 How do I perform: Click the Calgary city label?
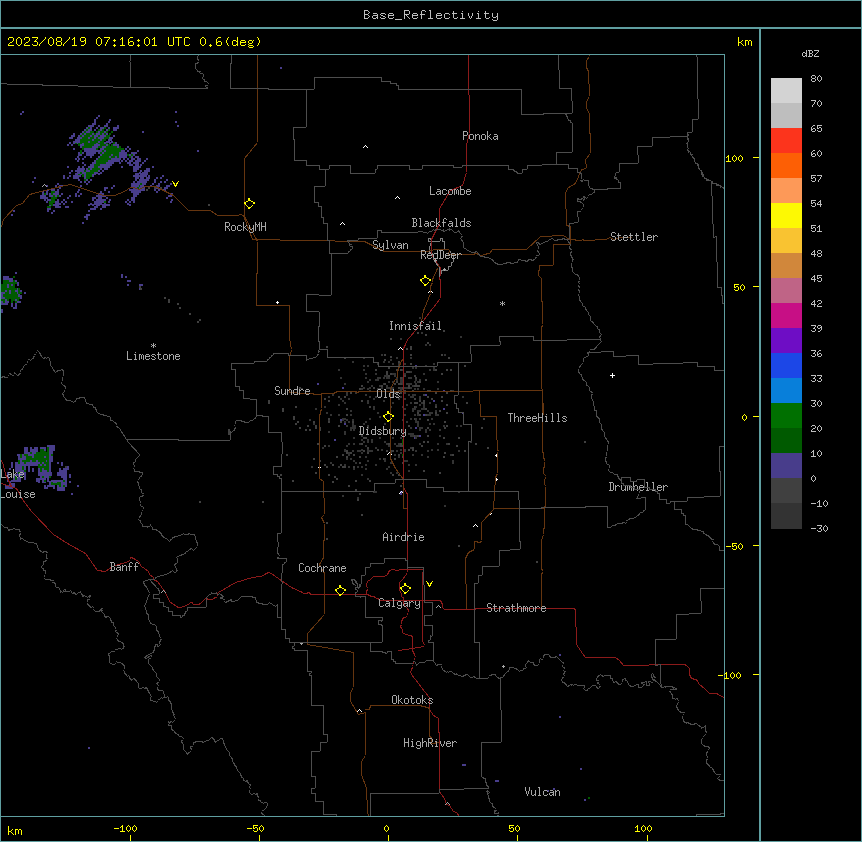400,603
